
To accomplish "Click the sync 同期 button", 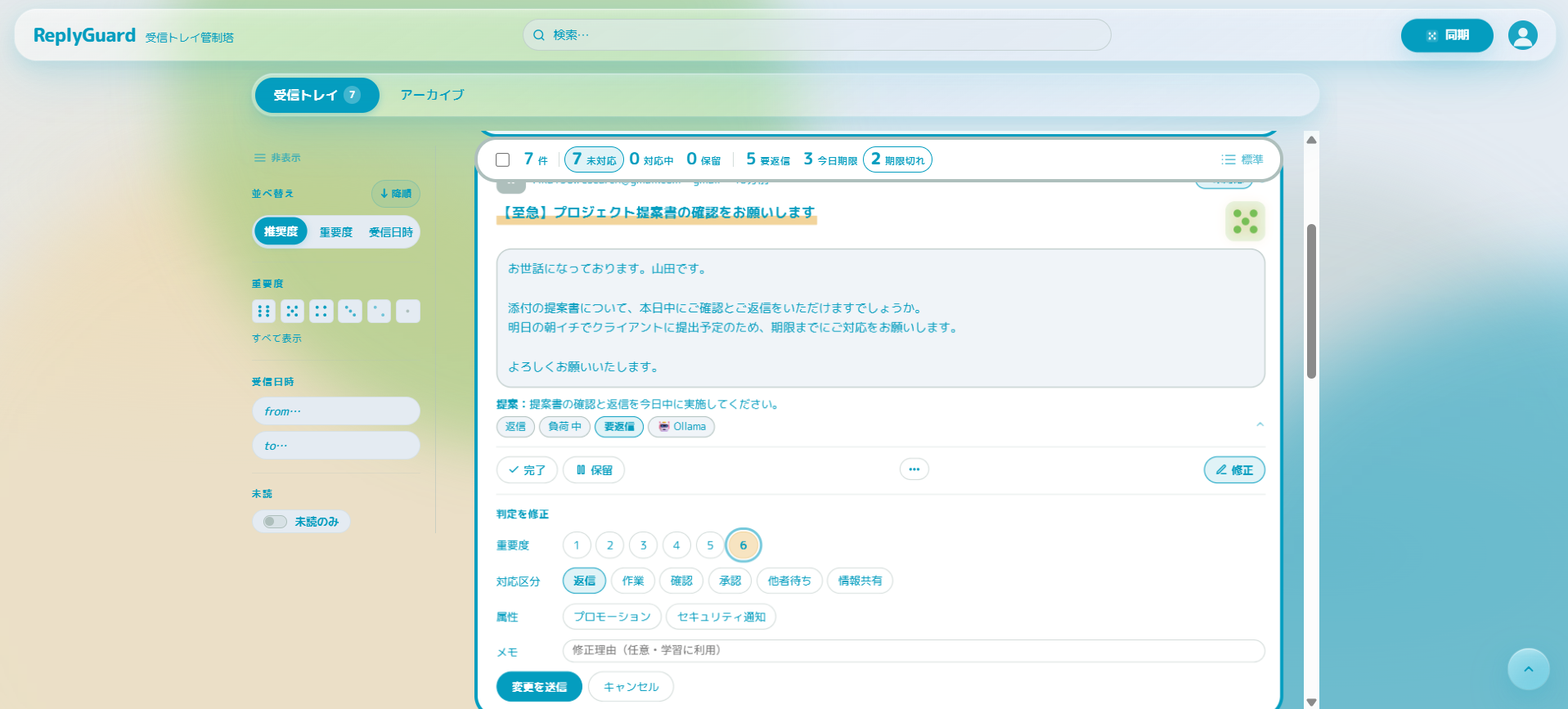I will [1447, 35].
